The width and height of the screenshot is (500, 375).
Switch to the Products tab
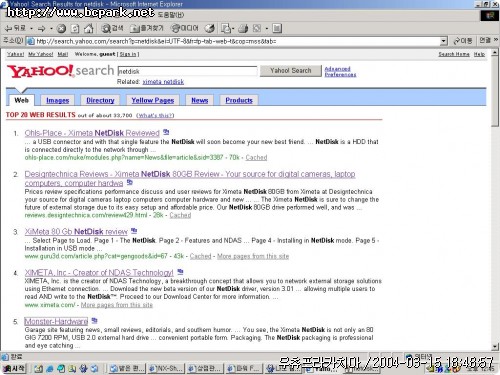point(239,100)
